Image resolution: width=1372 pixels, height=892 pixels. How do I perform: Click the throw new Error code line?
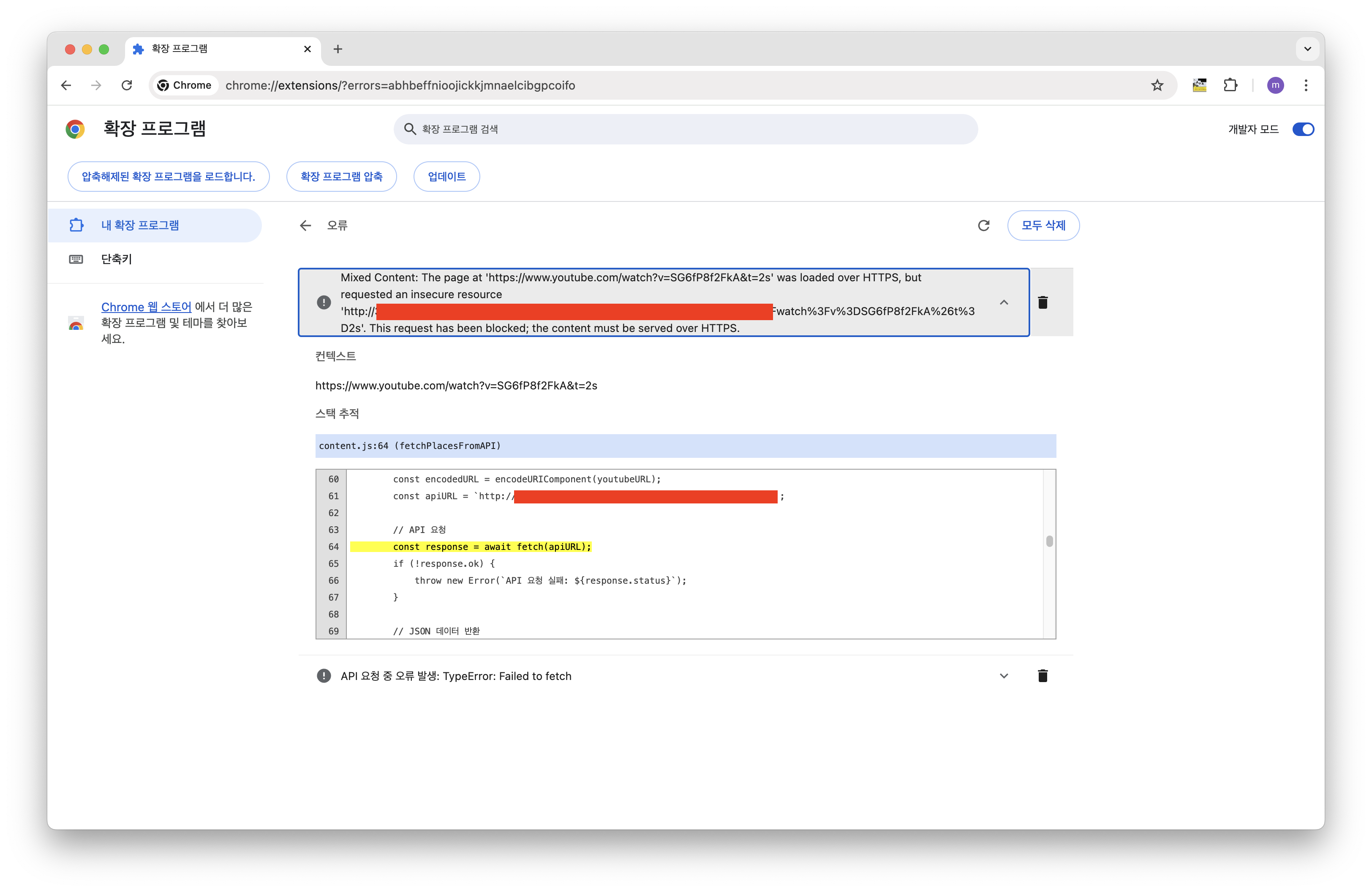tap(550, 580)
